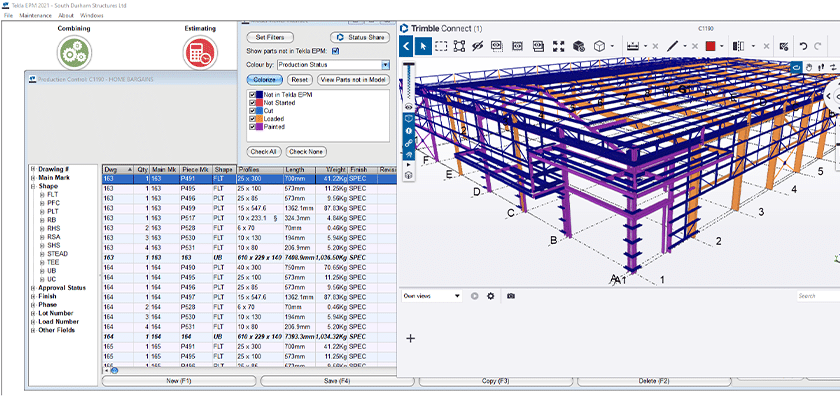This screenshot has width=840, height=400.
Task: Choose the dashed rectangle area-select tool
Action: click(441, 47)
